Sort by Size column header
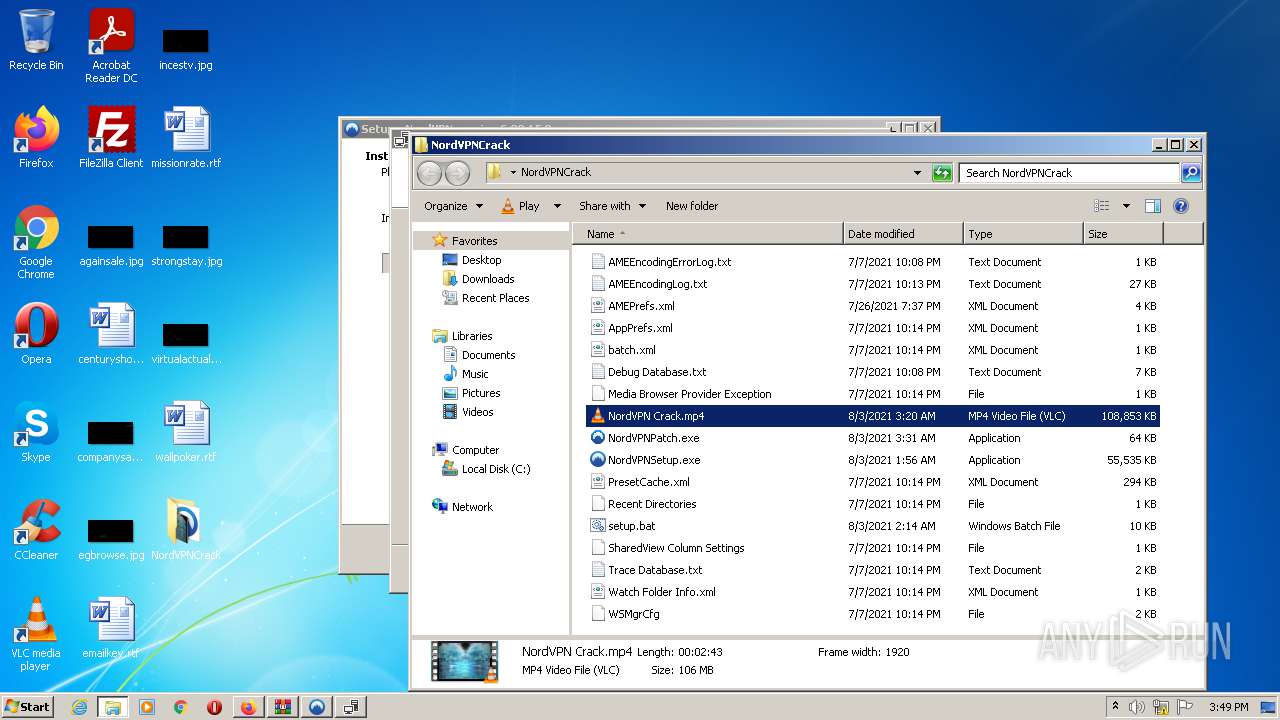Viewport: 1280px width, 720px height. (x=1123, y=234)
